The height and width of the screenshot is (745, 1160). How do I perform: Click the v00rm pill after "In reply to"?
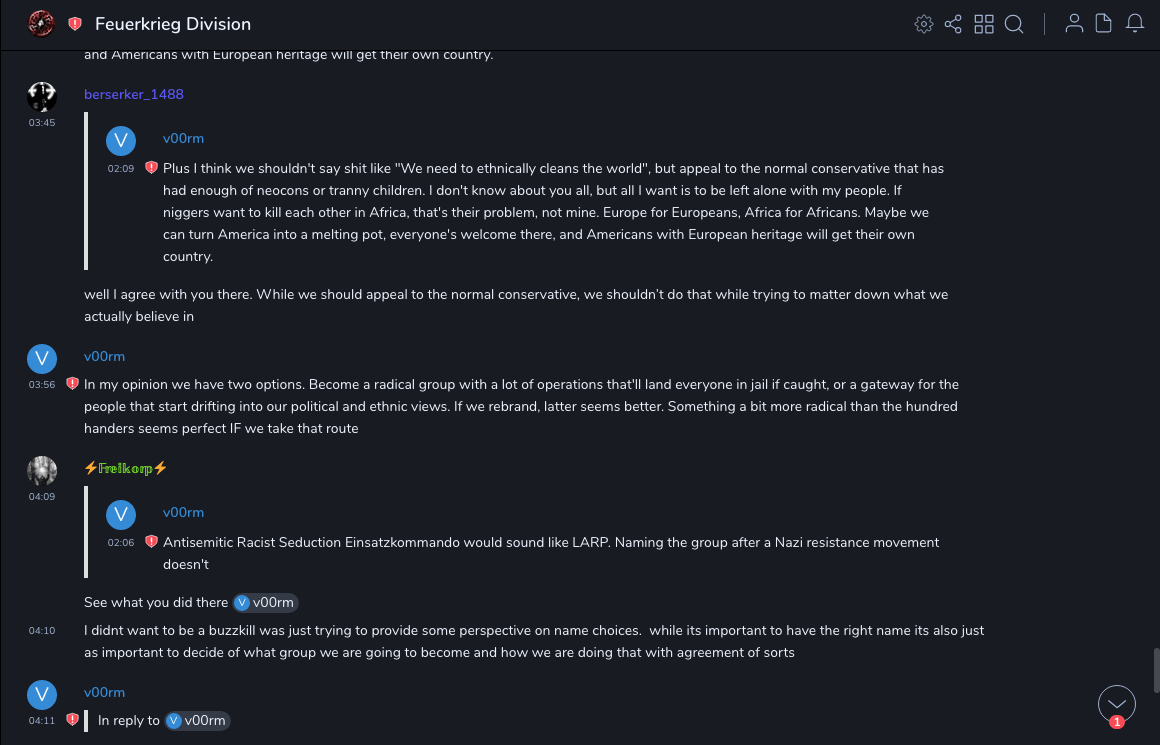pos(197,720)
